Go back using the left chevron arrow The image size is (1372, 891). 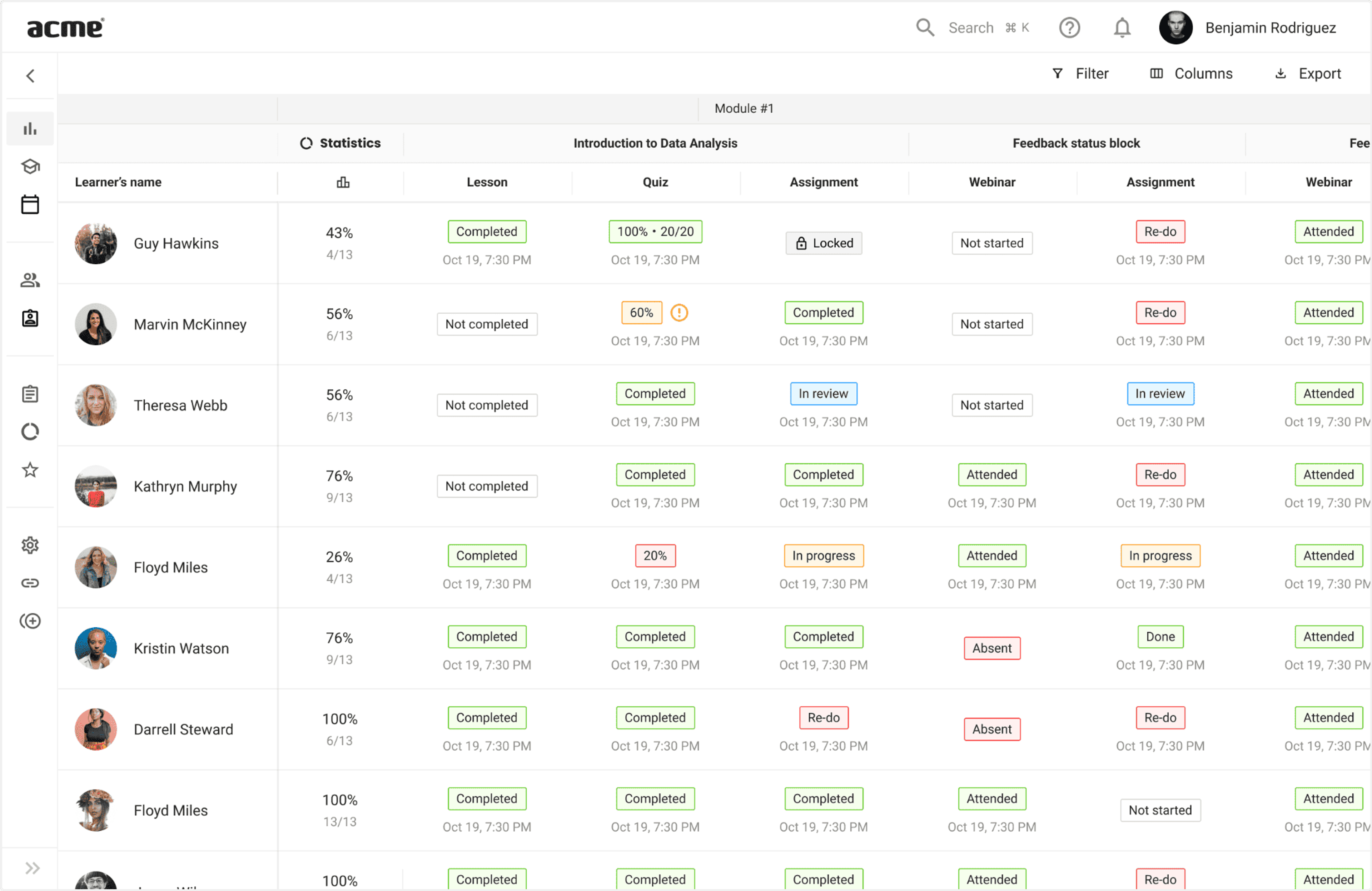30,75
